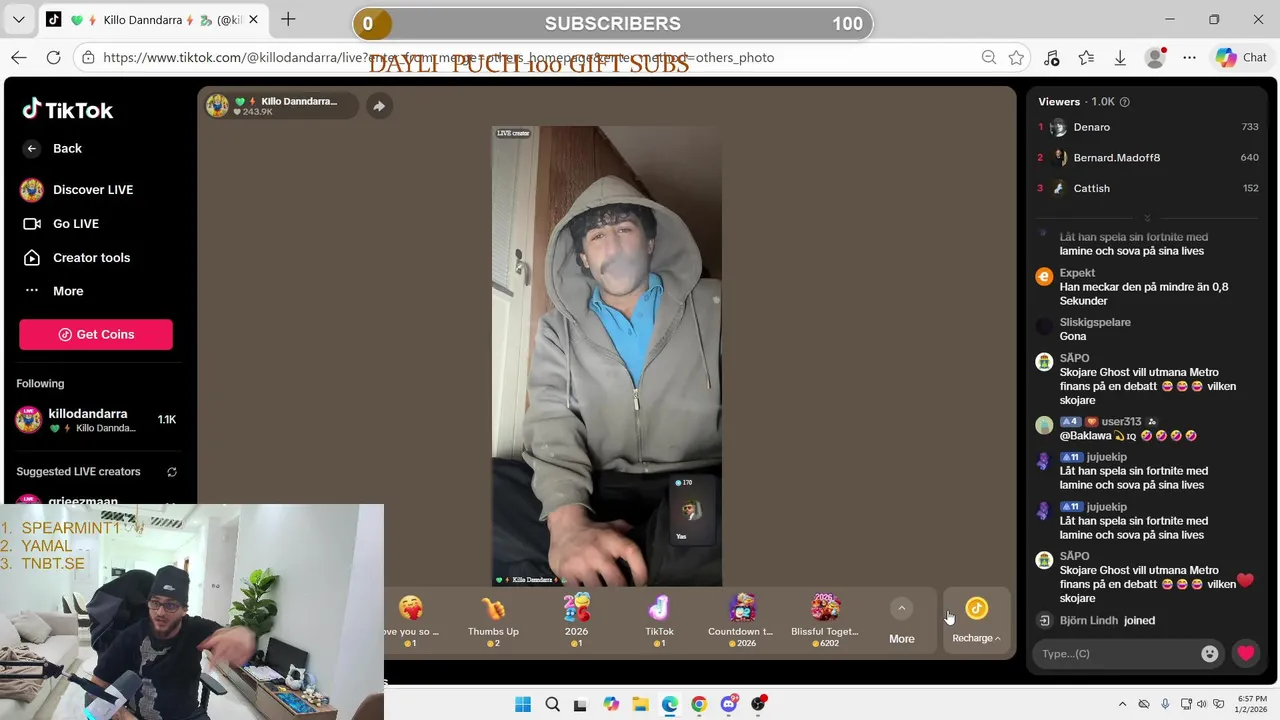The height and width of the screenshot is (720, 1280).
Task: Click the Sliskigspelare chat username
Action: pyautogui.click(x=1095, y=322)
